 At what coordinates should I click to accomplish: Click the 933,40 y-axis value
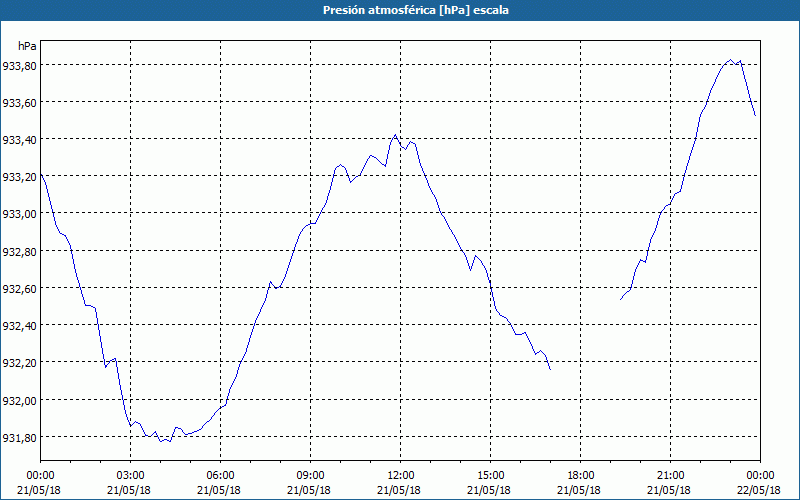[19, 140]
